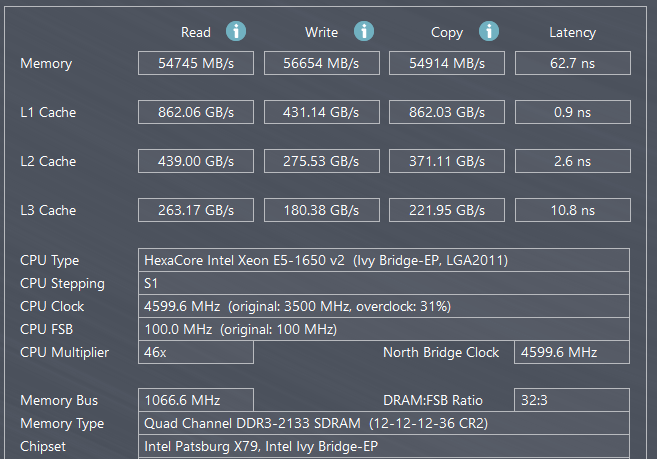Select the L2 Cache Read 439.00 GB/s field
The height and width of the screenshot is (459, 657).
click(x=196, y=161)
